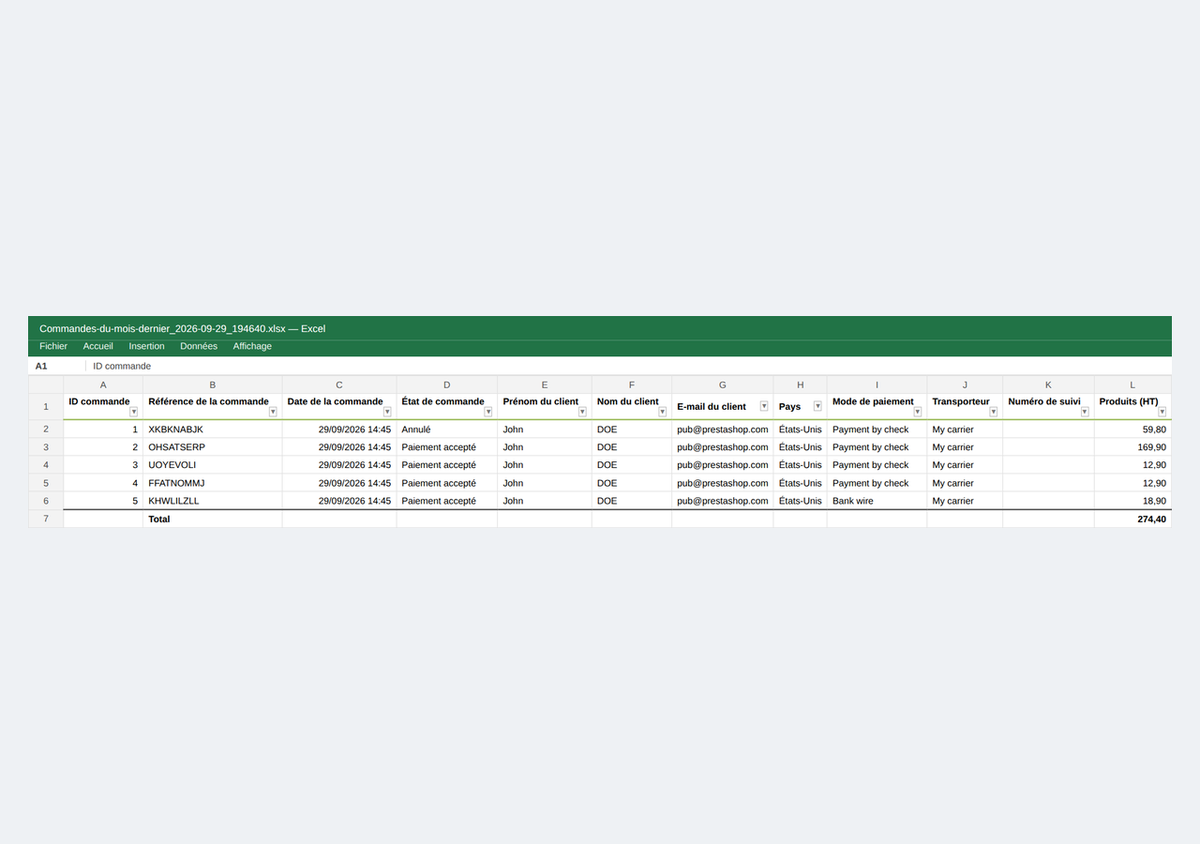
Task: Open filter dropdown for Numéro de suivi
Action: (x=1084, y=412)
